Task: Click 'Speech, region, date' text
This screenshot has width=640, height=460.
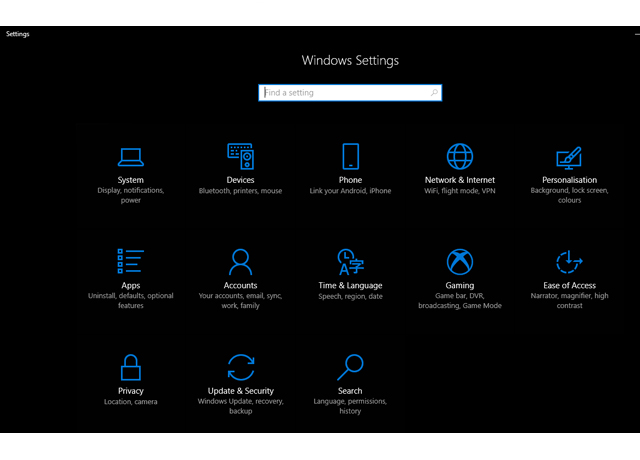Action: click(350, 296)
